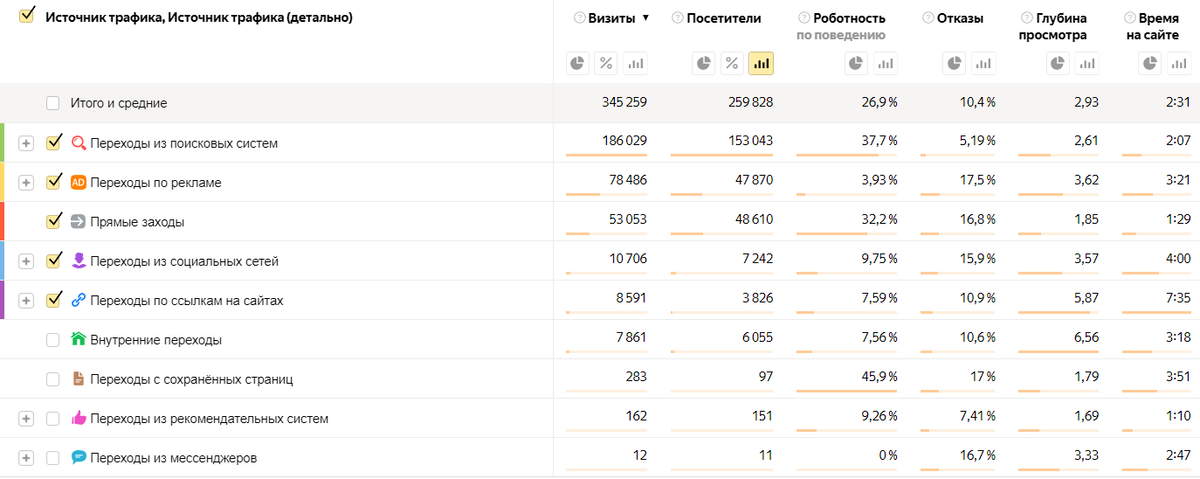Click the pie chart icon under Время на сайте
This screenshot has width=1200, height=479.
1148,64
